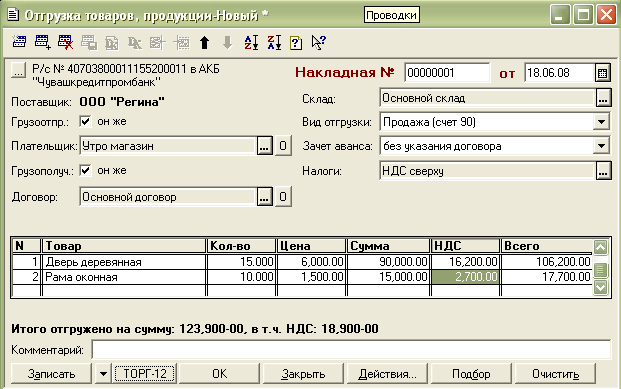The height and width of the screenshot is (389, 621).
Task: Select the cell Дверь деревянная
Action: click(x=124, y=262)
